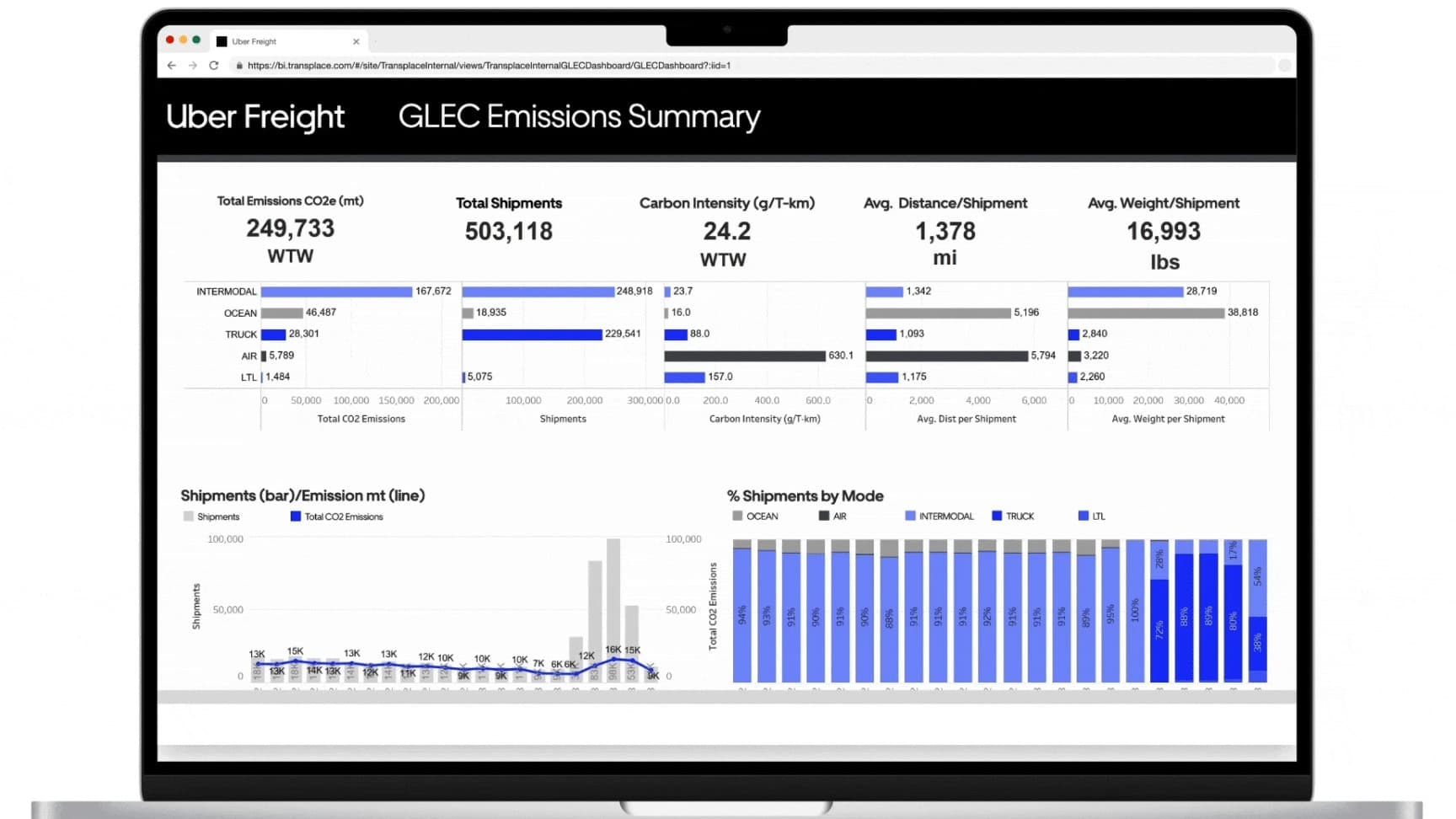
Task: Click the Total Shipments value 503,118
Action: click(509, 230)
